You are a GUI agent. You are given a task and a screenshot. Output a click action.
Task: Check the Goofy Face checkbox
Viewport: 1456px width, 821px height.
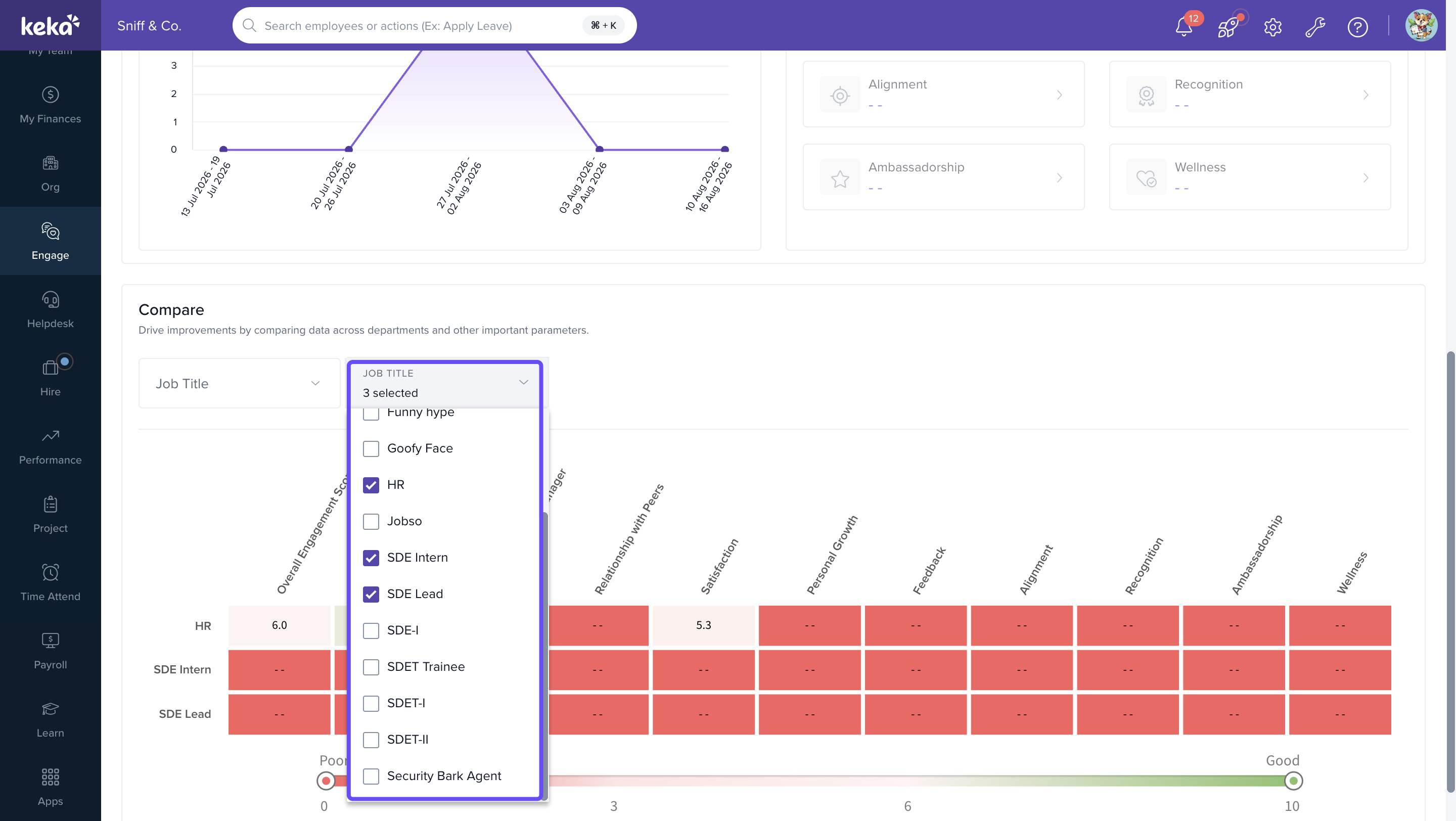371,448
